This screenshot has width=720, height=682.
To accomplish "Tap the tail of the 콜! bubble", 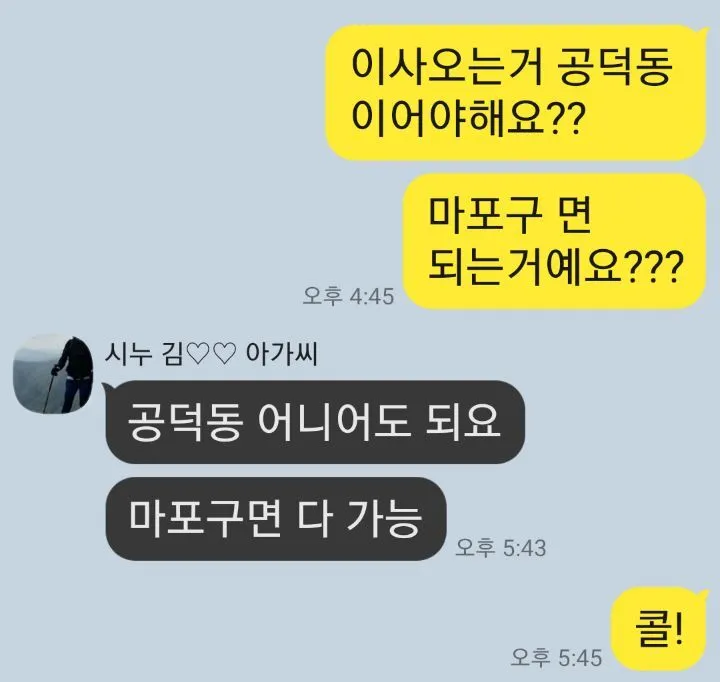I will (705, 593).
